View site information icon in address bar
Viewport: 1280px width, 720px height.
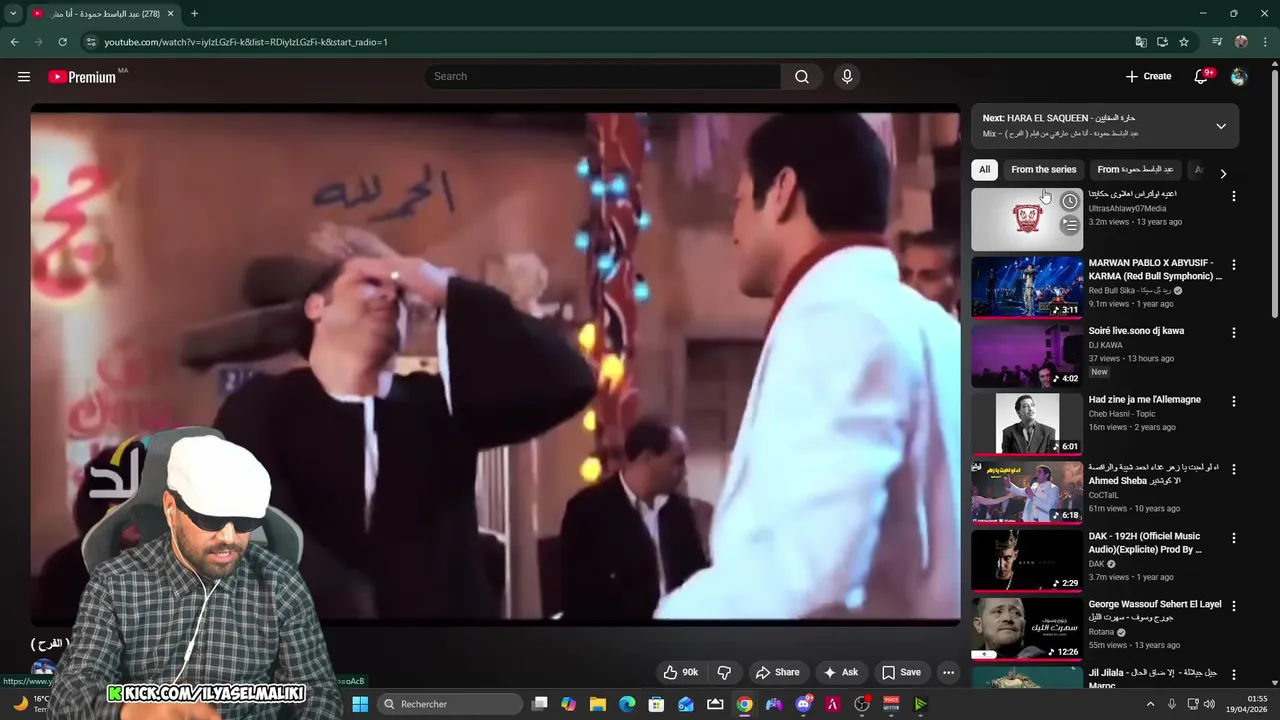[x=91, y=42]
